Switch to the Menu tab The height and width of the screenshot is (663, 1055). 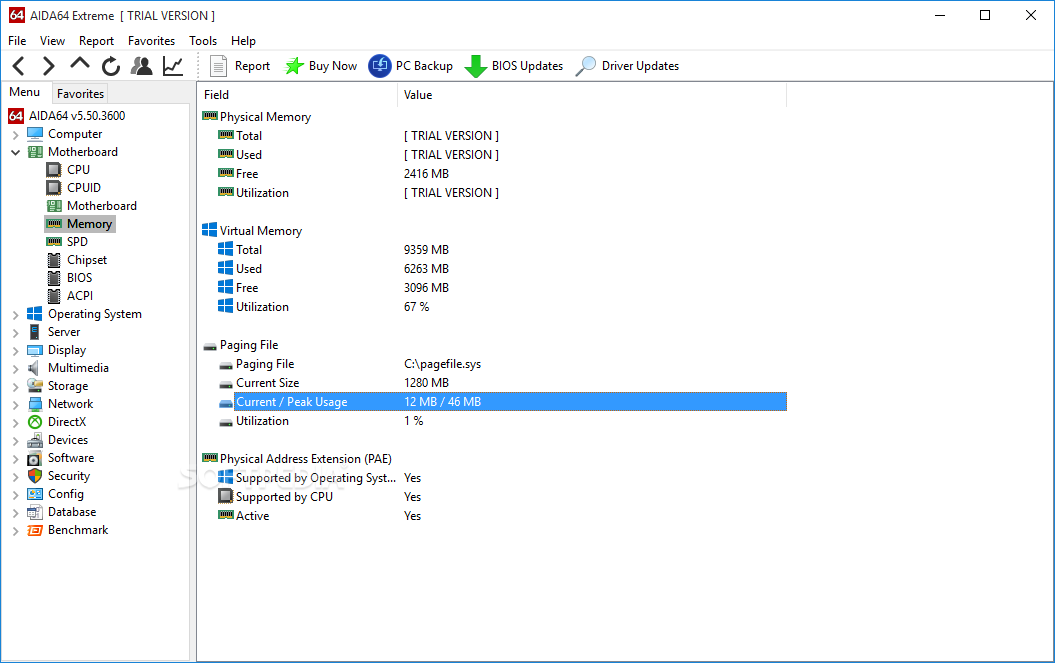click(x=25, y=92)
